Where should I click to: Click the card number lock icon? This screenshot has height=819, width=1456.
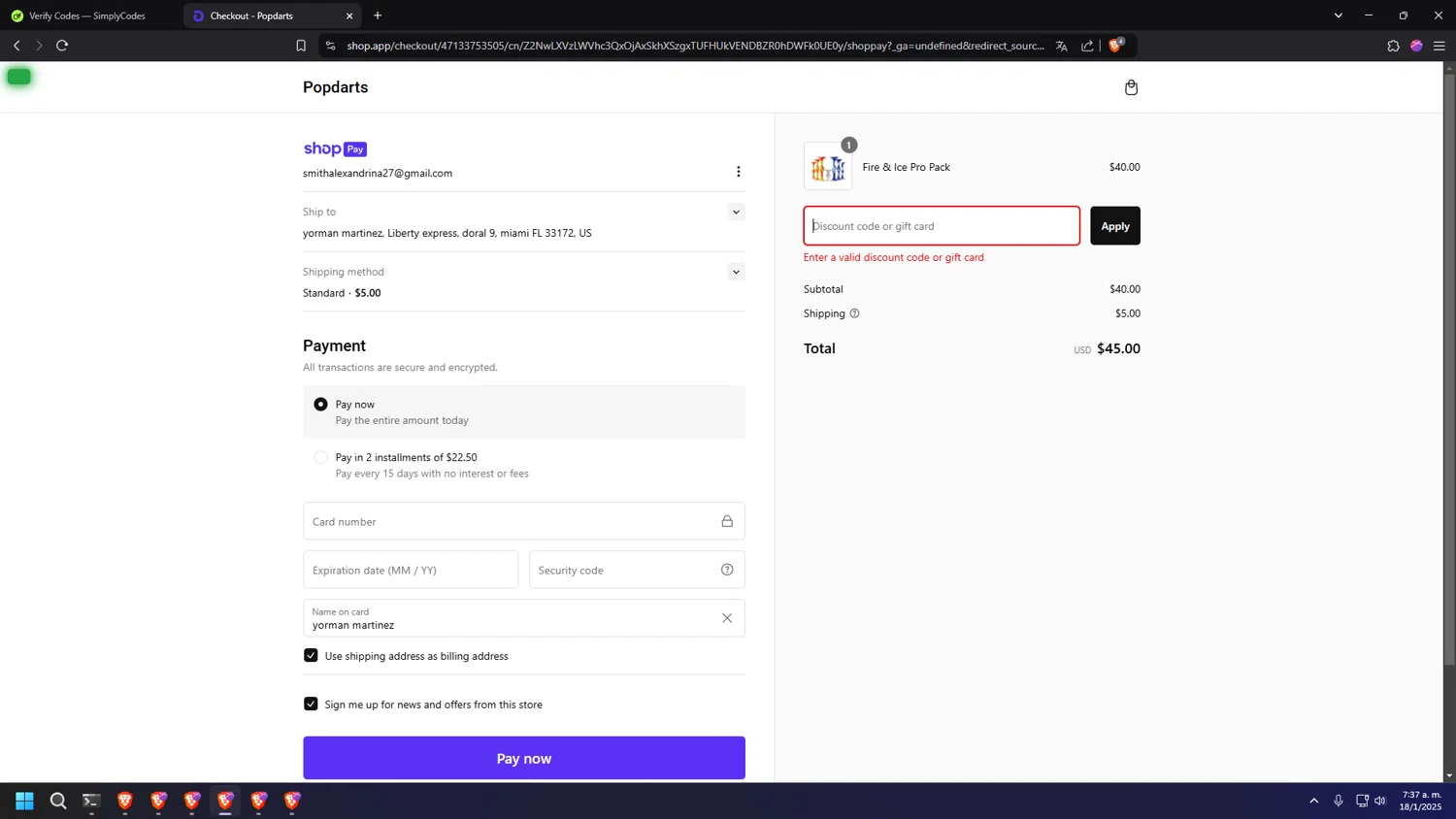pyautogui.click(x=727, y=521)
